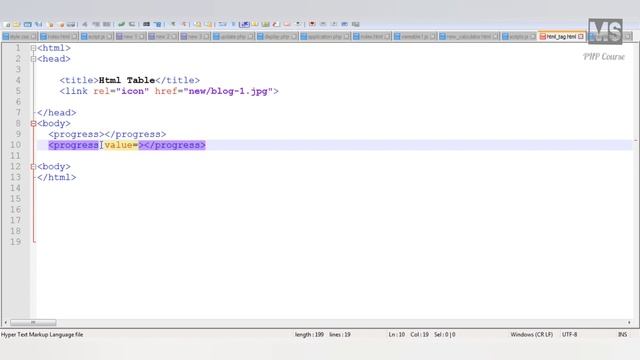This screenshot has height=360, width=640.
Task: Open the new_calculator.html tab
Action: [469, 37]
